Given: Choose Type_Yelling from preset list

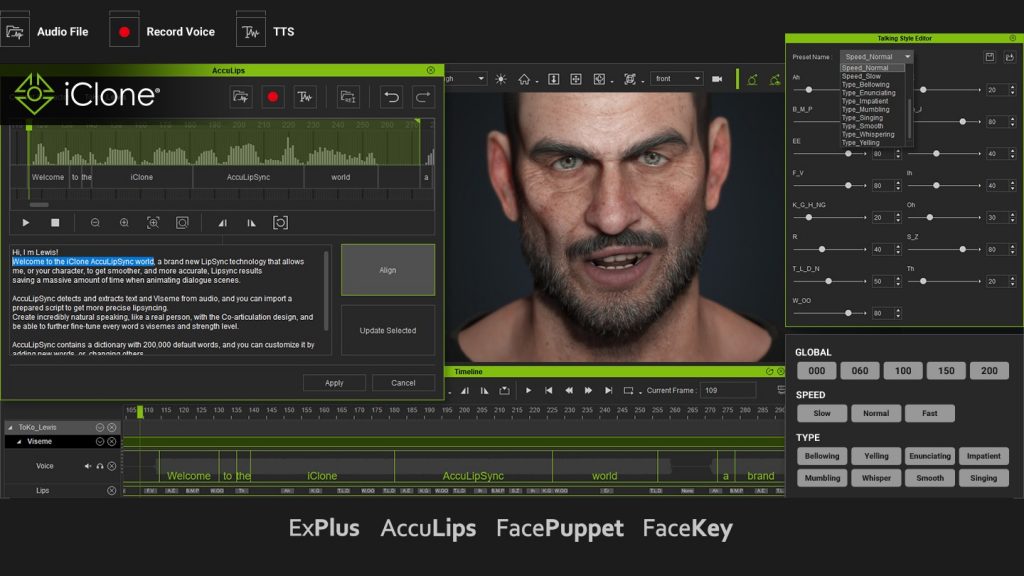Looking at the screenshot, I should coord(861,143).
